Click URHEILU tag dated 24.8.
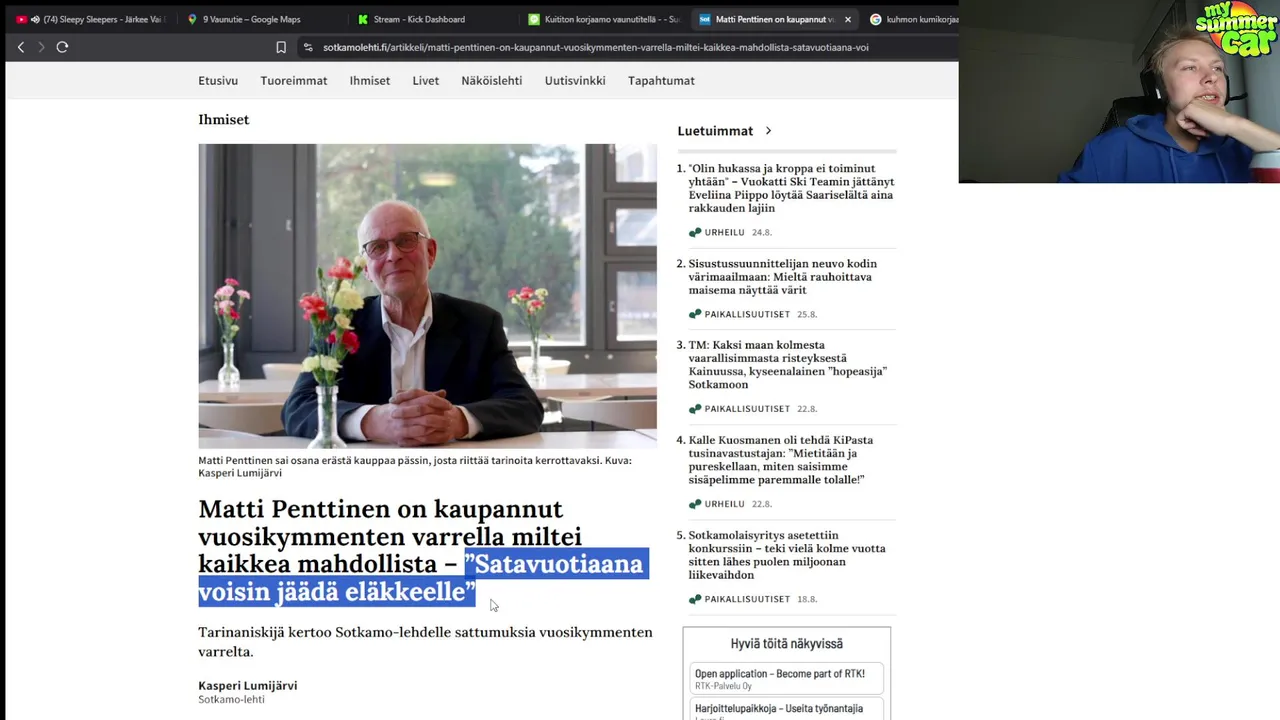 click(725, 232)
